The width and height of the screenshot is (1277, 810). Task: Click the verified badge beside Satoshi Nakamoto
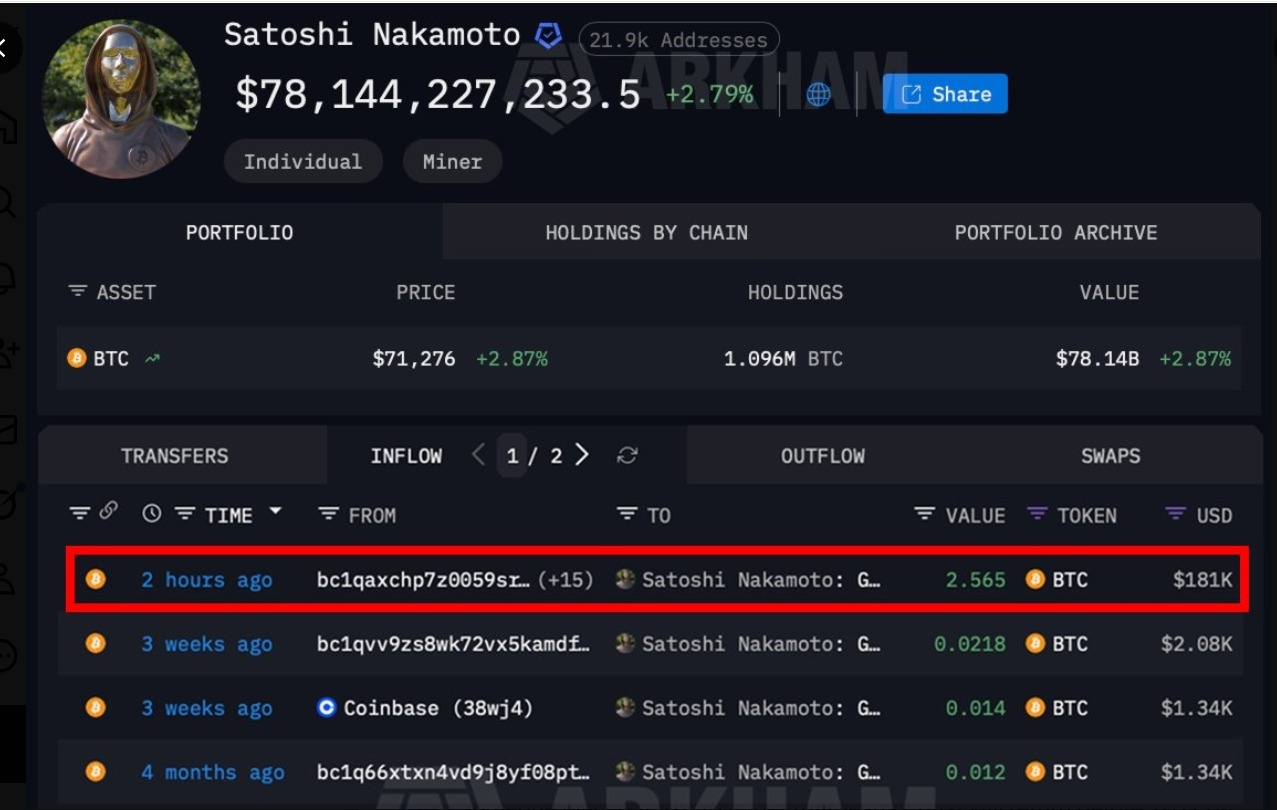coord(549,36)
